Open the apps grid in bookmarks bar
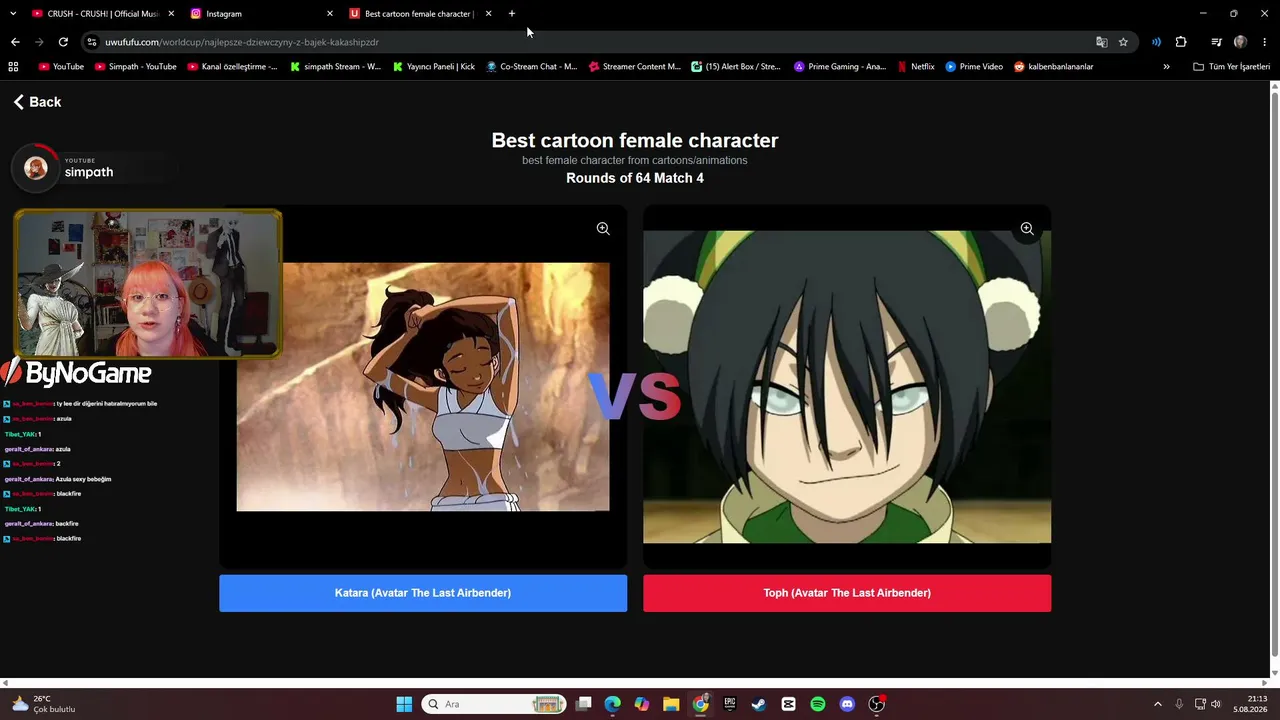1280x720 pixels. tap(13, 67)
